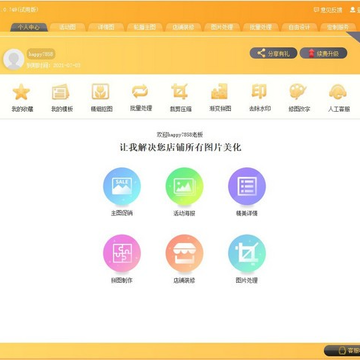Click the 主图促销 label

coord(122,213)
